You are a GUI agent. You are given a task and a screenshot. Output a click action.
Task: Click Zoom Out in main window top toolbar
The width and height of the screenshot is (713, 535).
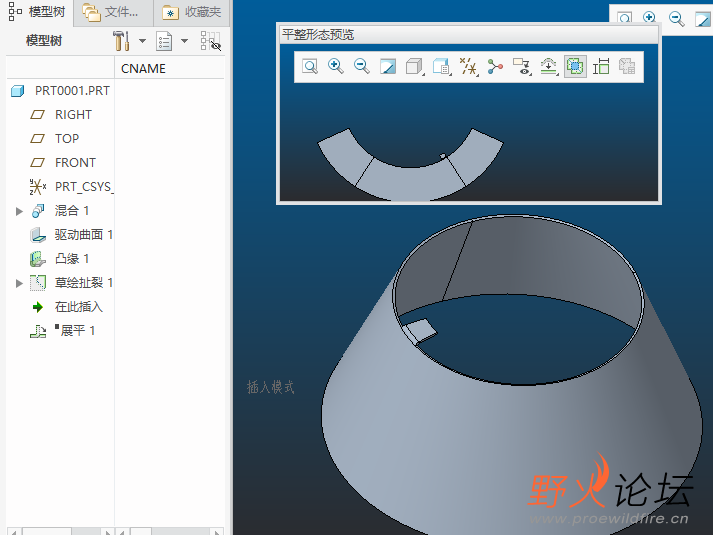[676, 19]
